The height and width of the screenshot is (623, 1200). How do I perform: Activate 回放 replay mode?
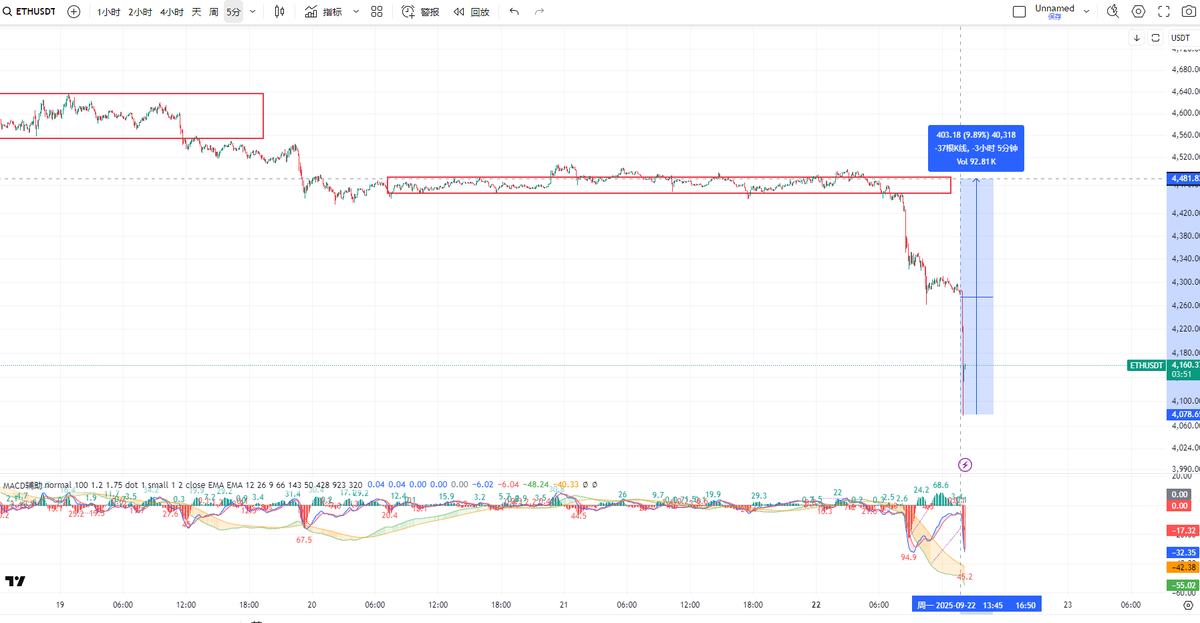(x=479, y=11)
